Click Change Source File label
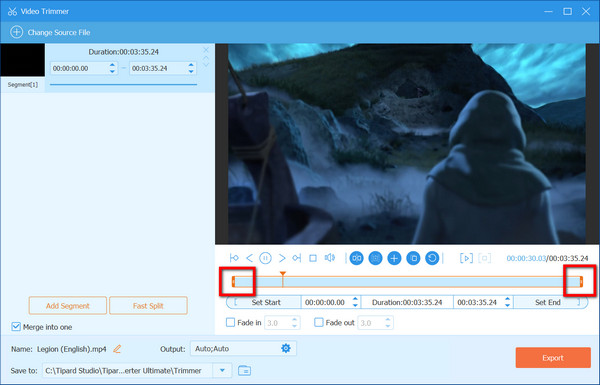Screen dimensions: 600x385 click(59, 33)
